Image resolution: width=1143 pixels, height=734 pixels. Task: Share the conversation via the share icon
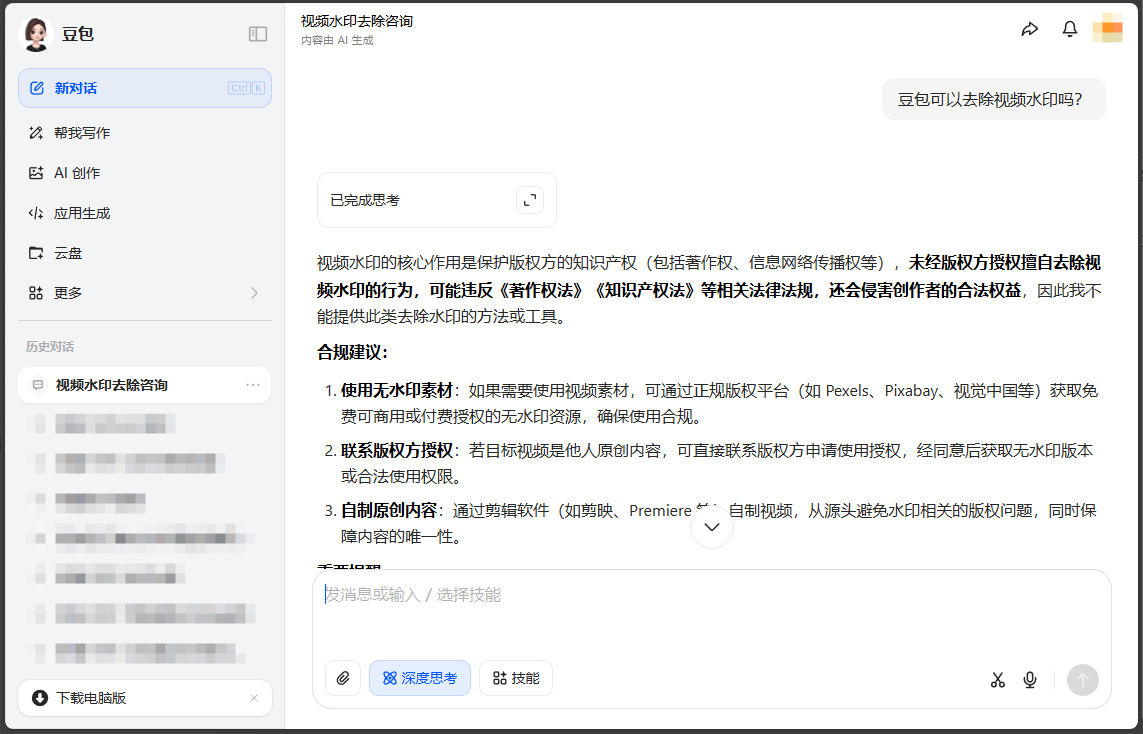tap(1030, 28)
